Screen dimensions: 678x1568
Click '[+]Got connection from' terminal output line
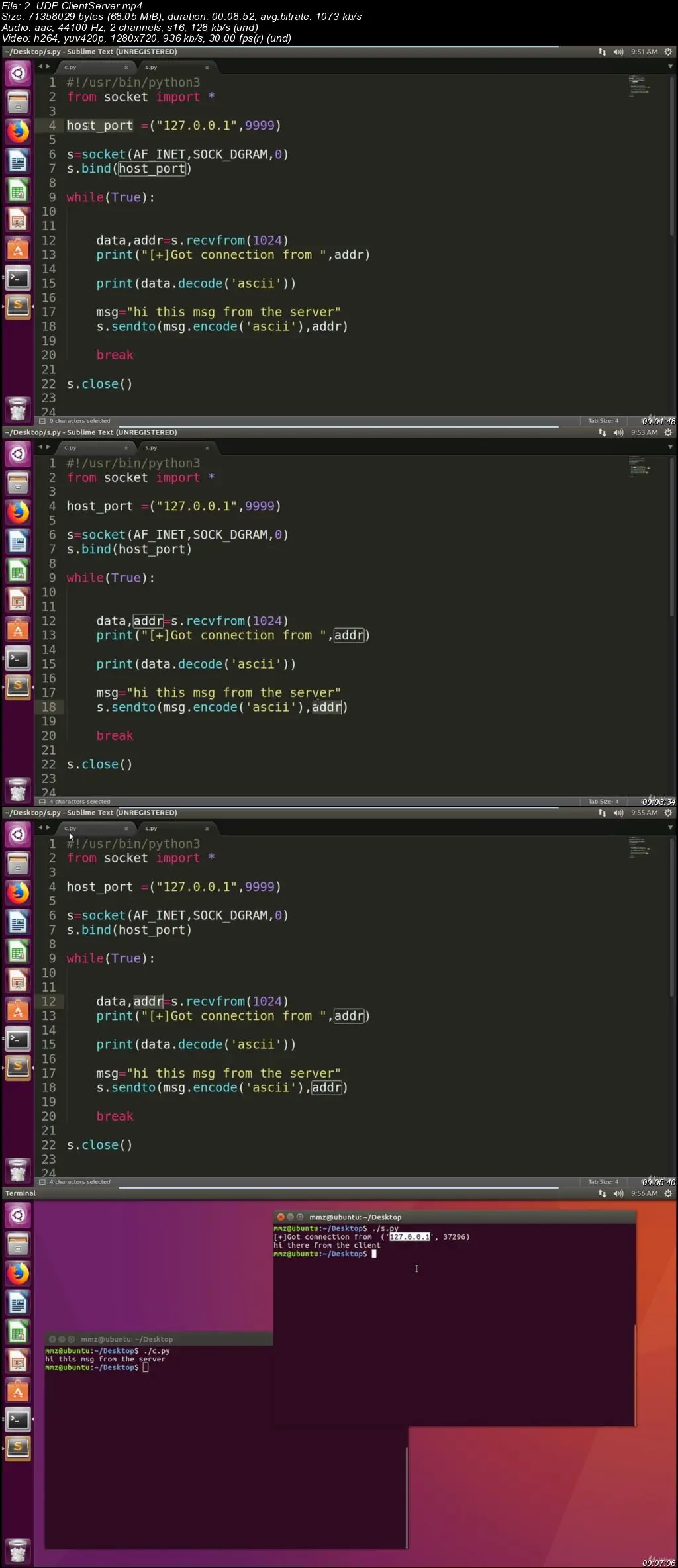click(371, 1237)
